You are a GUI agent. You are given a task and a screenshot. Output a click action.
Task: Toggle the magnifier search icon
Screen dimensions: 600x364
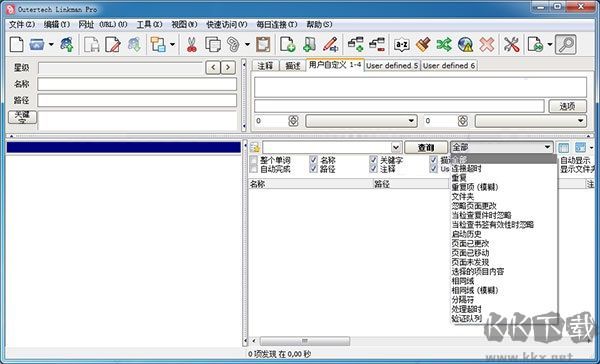[566, 45]
